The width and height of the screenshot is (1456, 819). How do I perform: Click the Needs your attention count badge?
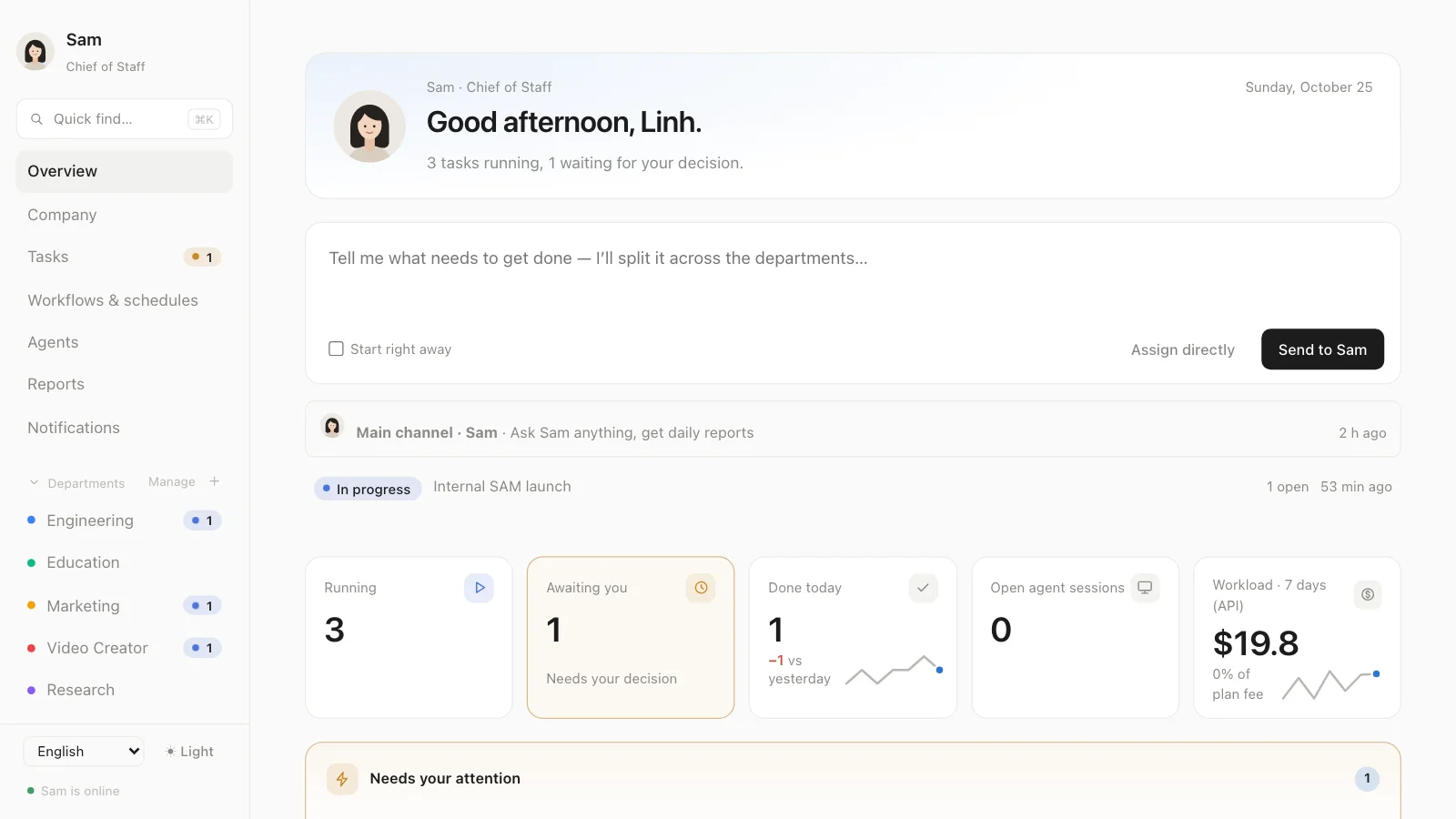coord(1367,779)
